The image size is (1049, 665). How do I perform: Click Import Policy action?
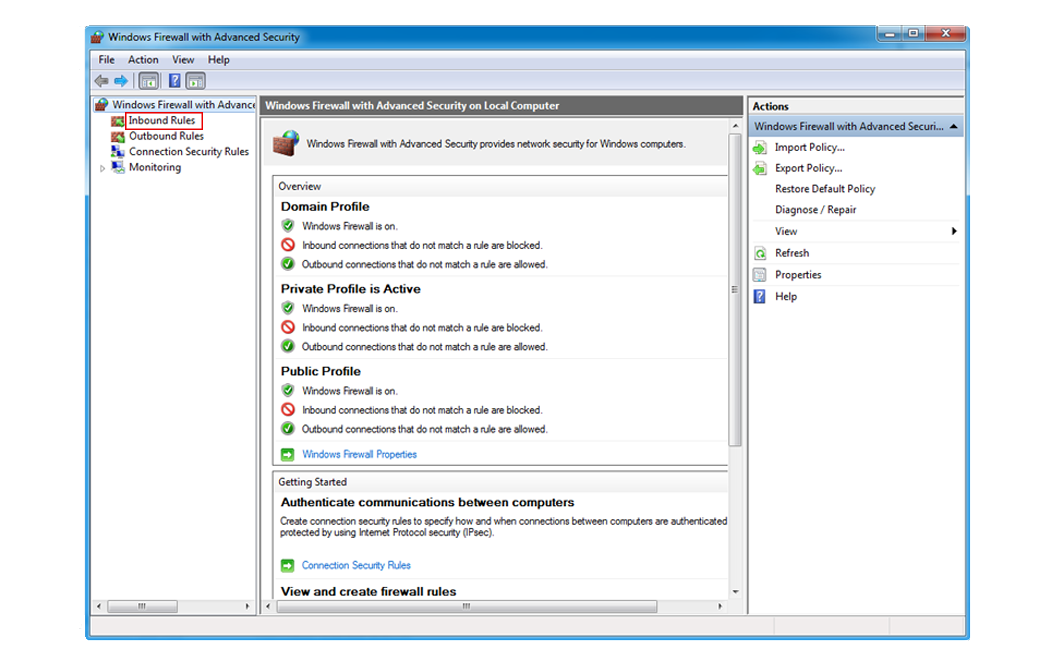click(x=809, y=147)
